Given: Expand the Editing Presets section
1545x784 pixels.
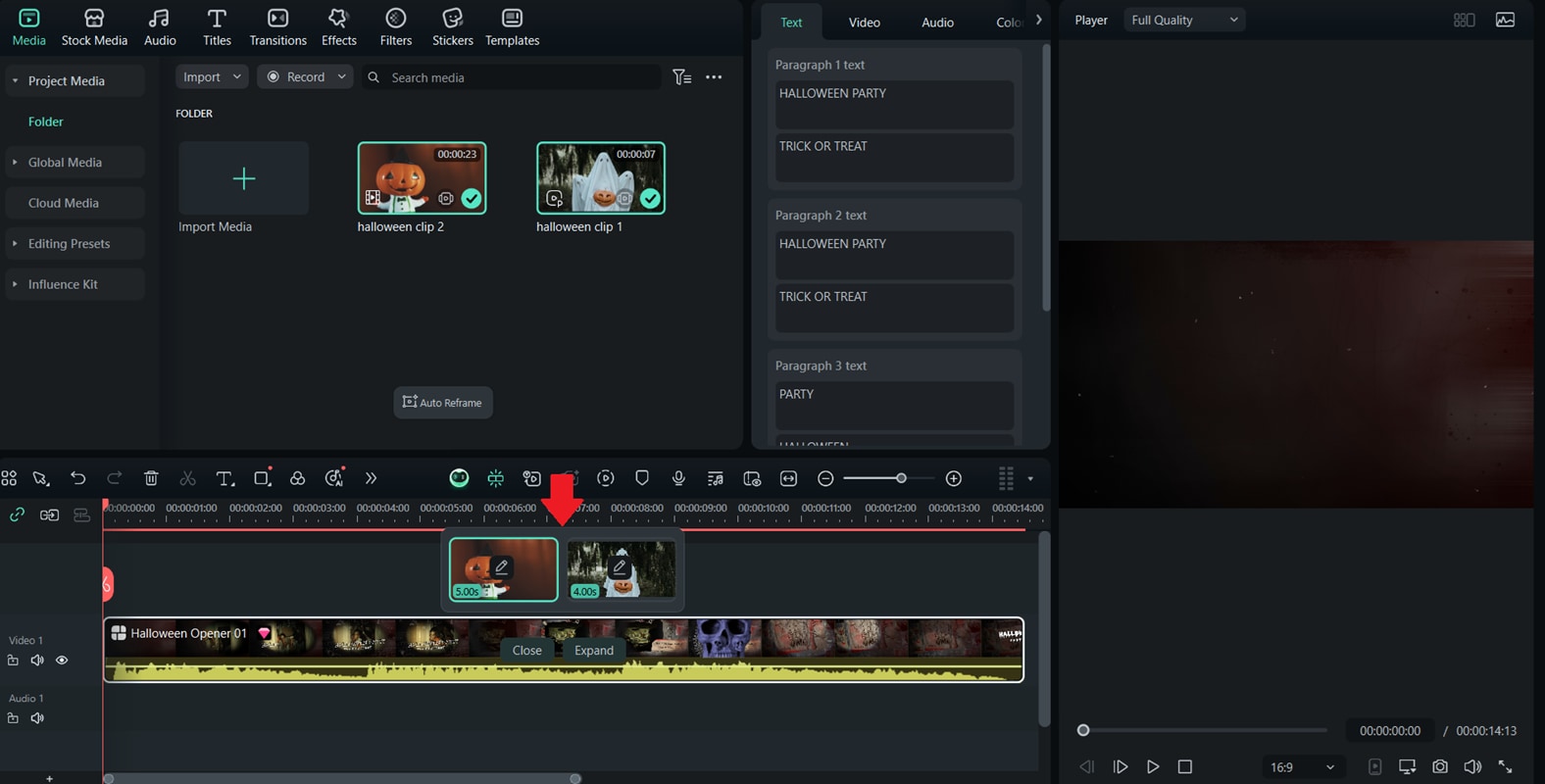Looking at the screenshot, I should click(x=15, y=243).
